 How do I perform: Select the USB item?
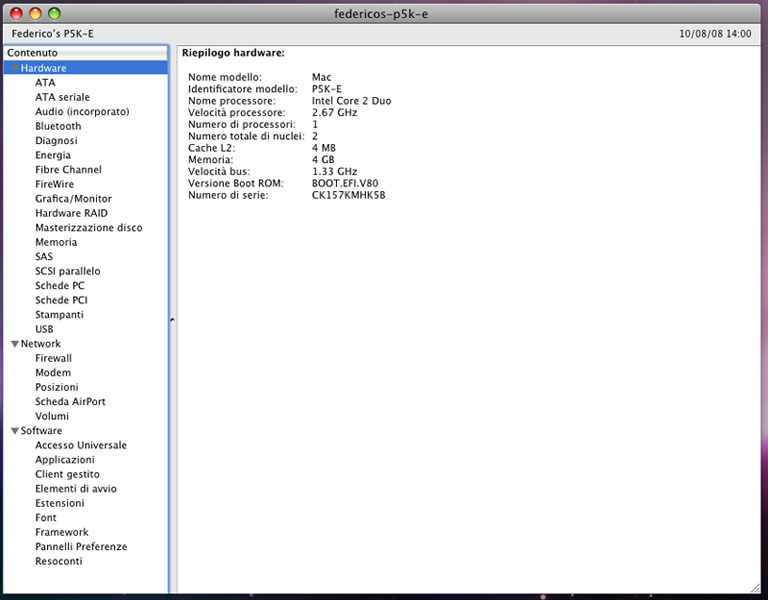click(x=44, y=329)
